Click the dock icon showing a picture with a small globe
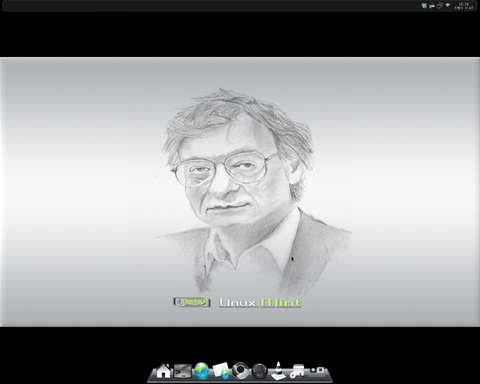This screenshot has width=480, height=384. click(x=221, y=371)
